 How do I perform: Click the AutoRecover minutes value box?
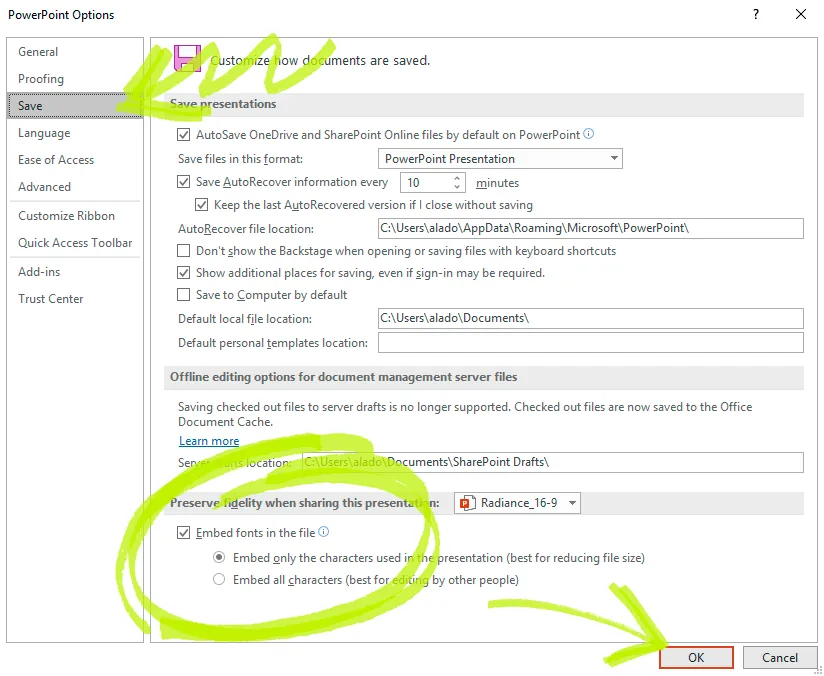(426, 182)
